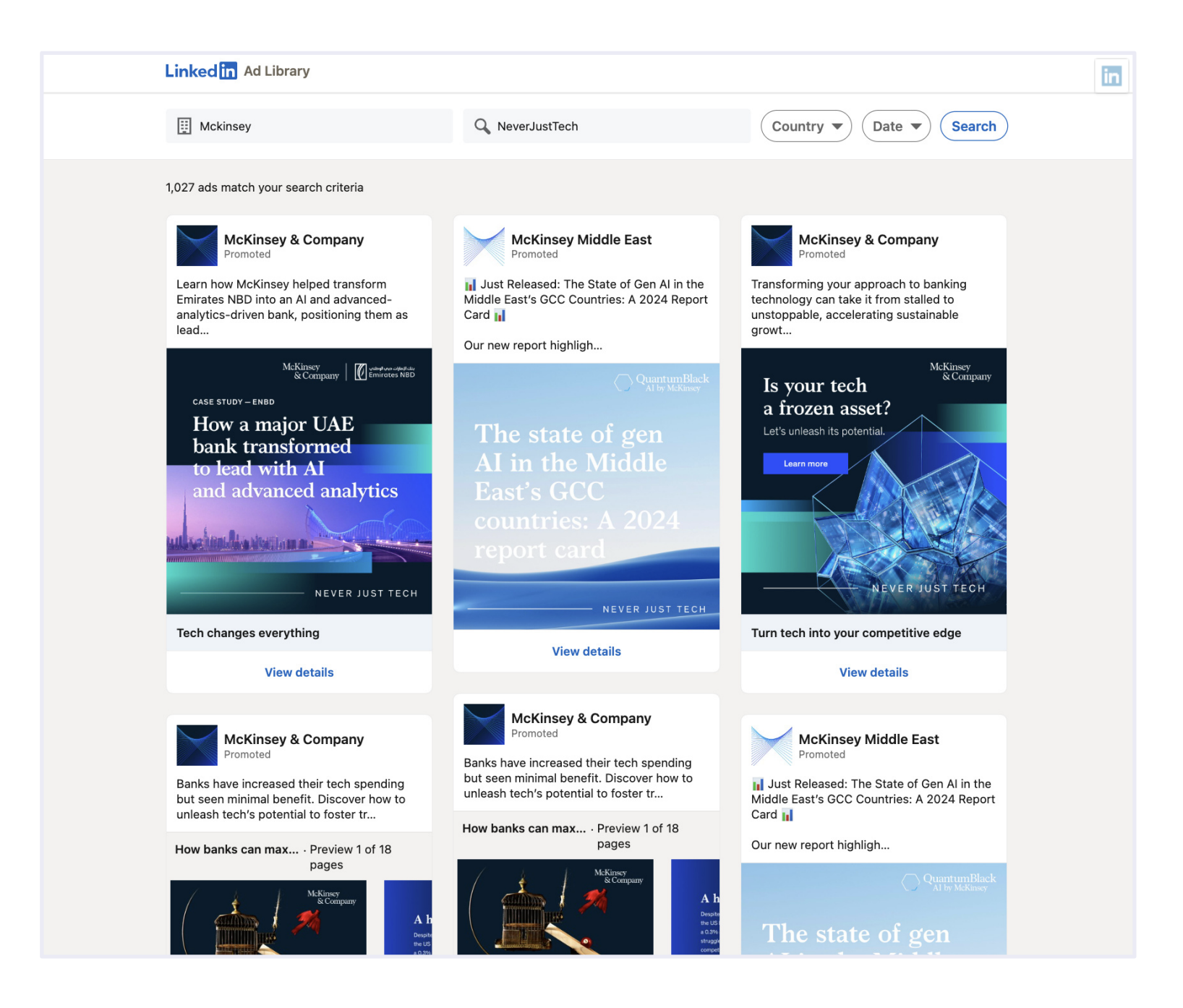The width and height of the screenshot is (1183, 1008).
Task: Open birdcage document preview in bottom-left ad
Action: pyautogui.click(x=268, y=917)
